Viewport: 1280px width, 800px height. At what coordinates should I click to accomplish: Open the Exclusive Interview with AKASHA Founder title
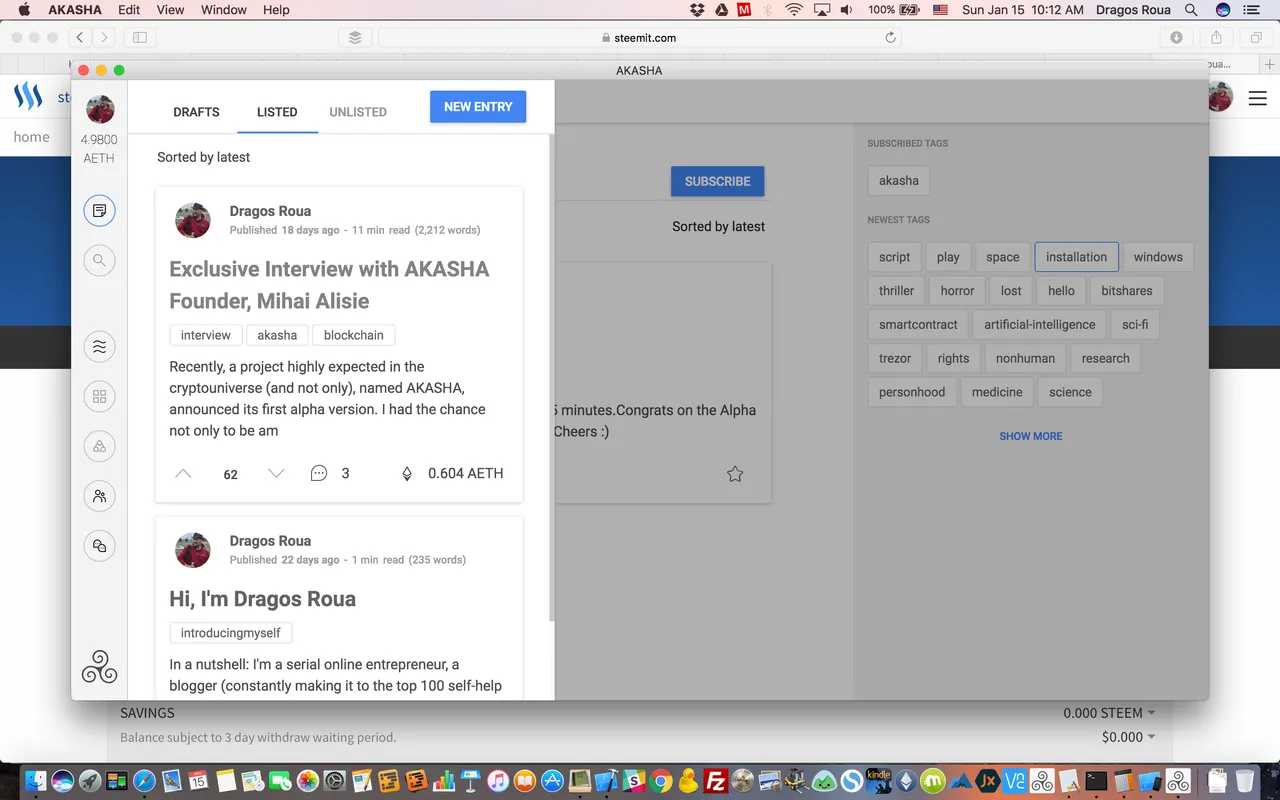(330, 285)
